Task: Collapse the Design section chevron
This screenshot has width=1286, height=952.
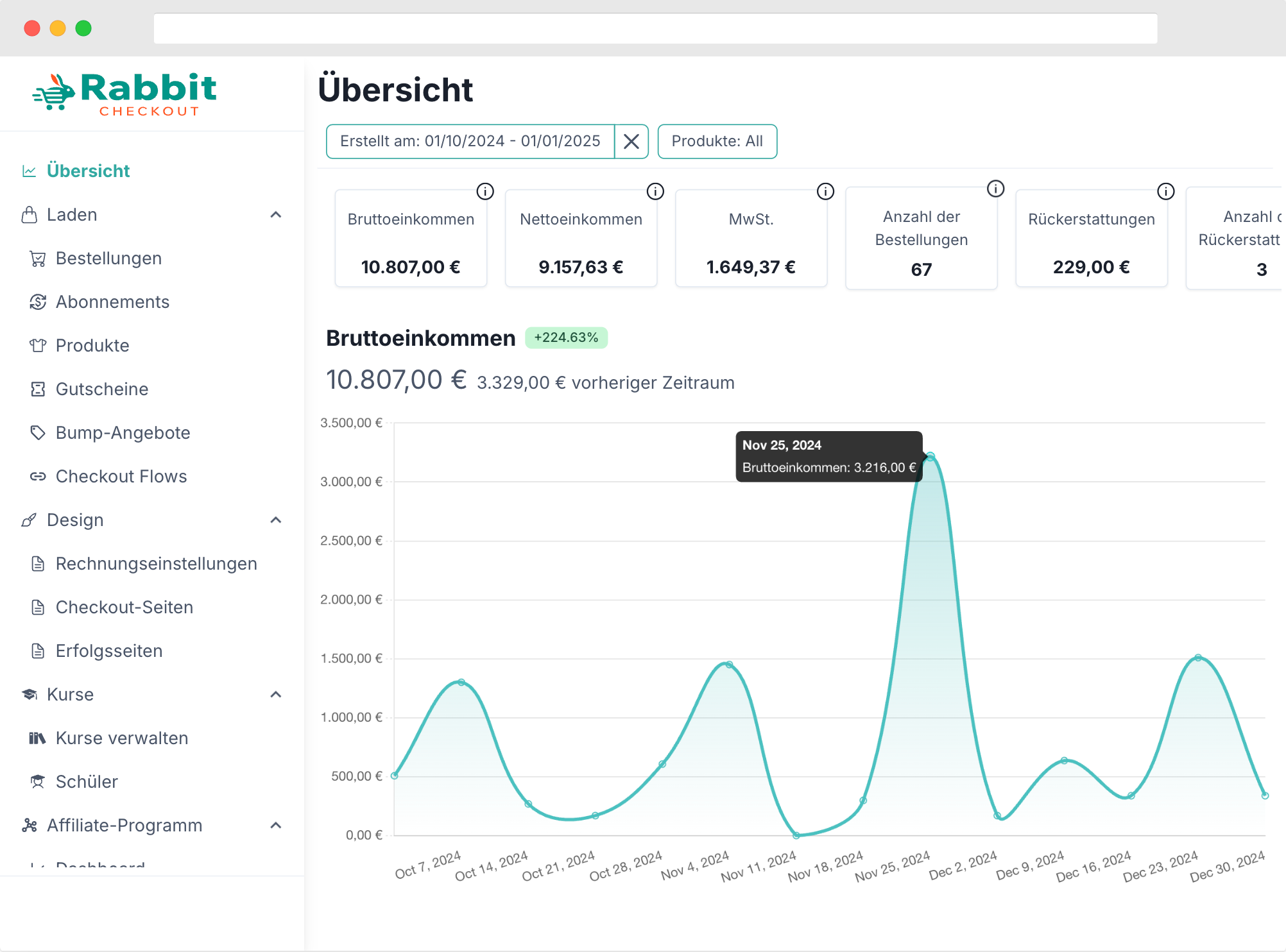Action: coord(276,520)
